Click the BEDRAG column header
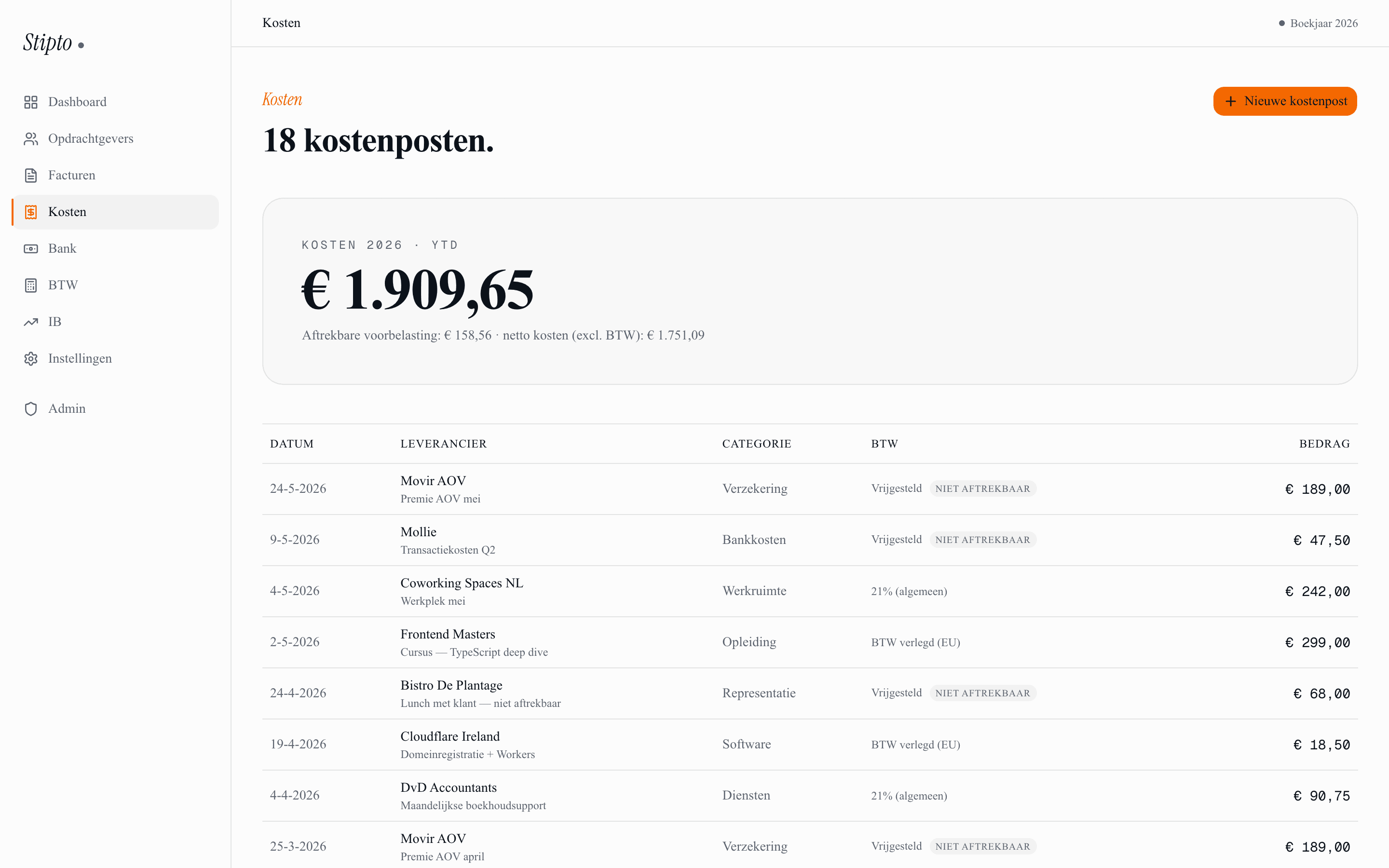This screenshot has height=868, width=1389. tap(1324, 444)
